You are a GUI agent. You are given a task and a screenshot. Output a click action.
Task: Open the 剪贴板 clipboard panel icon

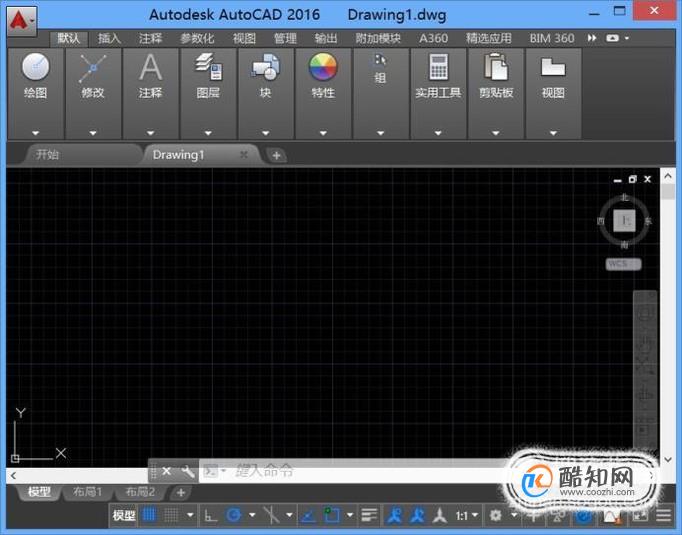496,67
